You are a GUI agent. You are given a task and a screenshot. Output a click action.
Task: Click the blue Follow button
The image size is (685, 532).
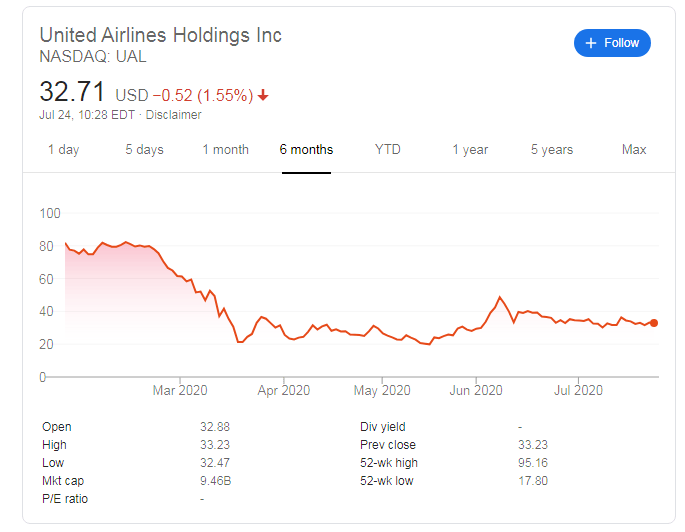click(x=612, y=43)
